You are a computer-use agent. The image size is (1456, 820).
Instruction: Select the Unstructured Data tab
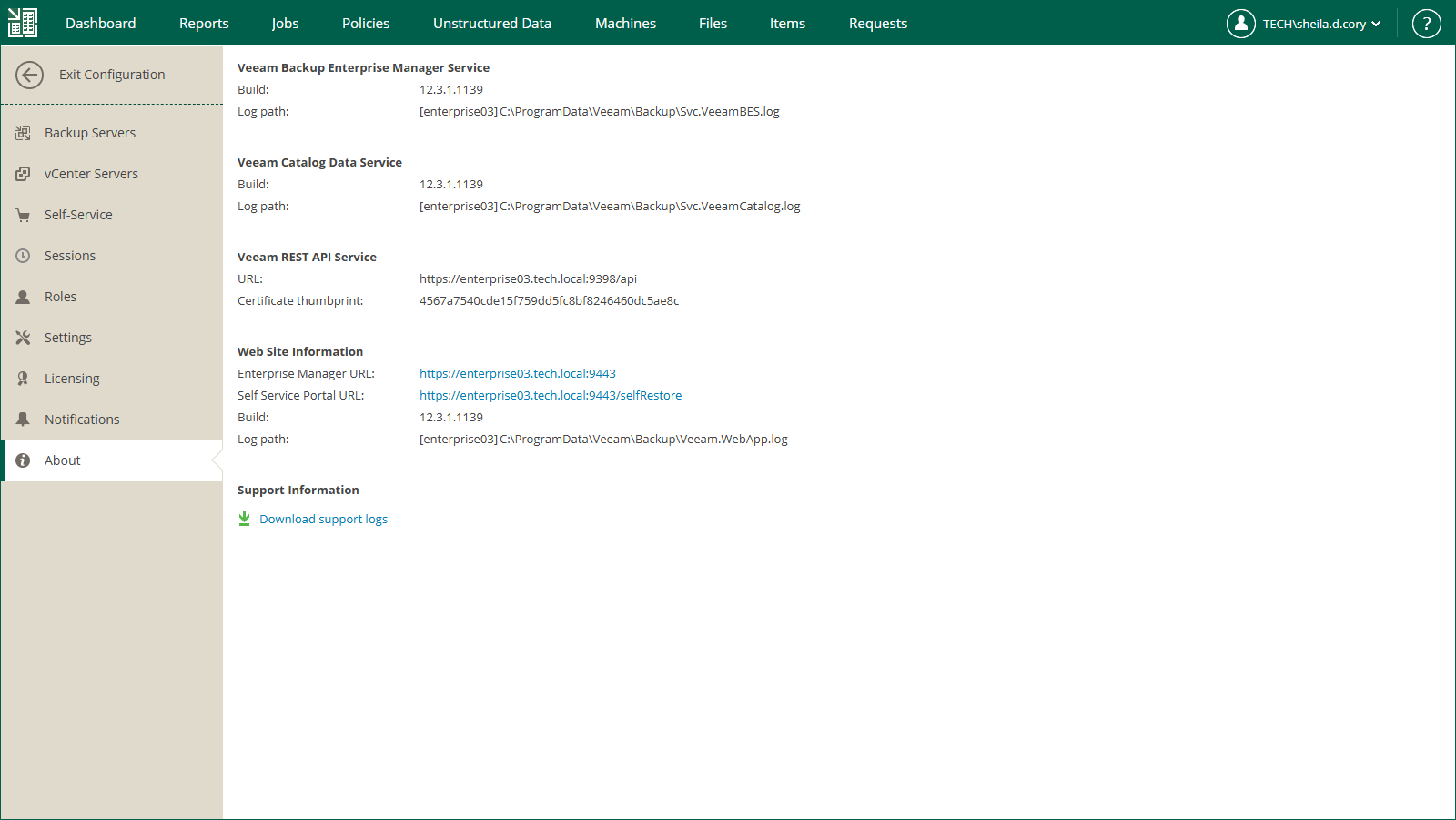pos(492,24)
